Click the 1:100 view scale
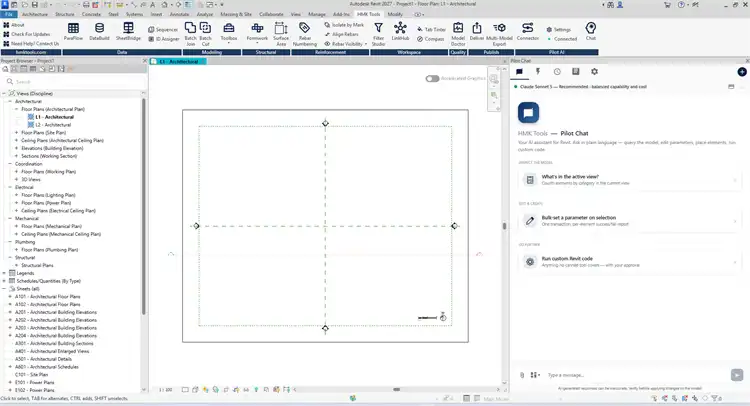Image resolution: width=750 pixels, height=406 pixels. pos(165,390)
